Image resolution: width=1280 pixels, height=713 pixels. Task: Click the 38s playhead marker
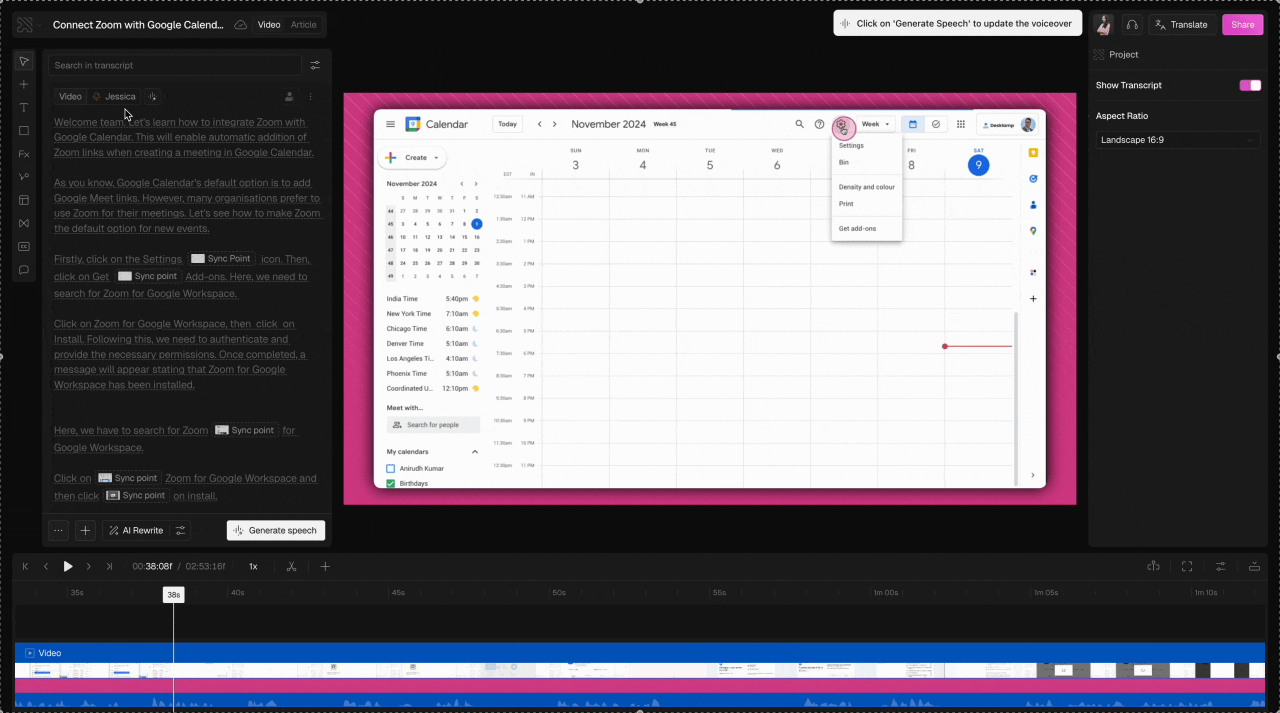pos(173,594)
